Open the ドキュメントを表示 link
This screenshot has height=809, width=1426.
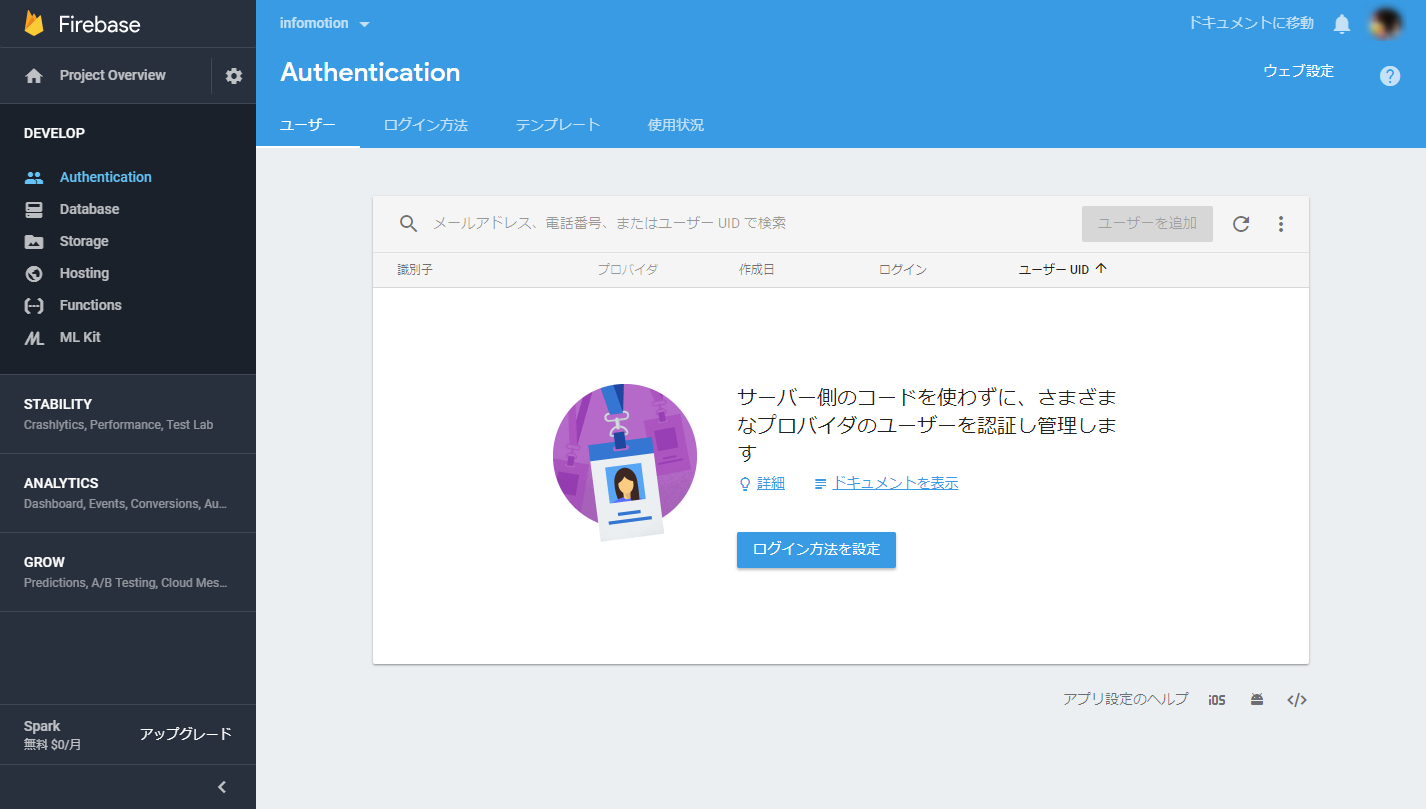pyautogui.click(x=894, y=482)
